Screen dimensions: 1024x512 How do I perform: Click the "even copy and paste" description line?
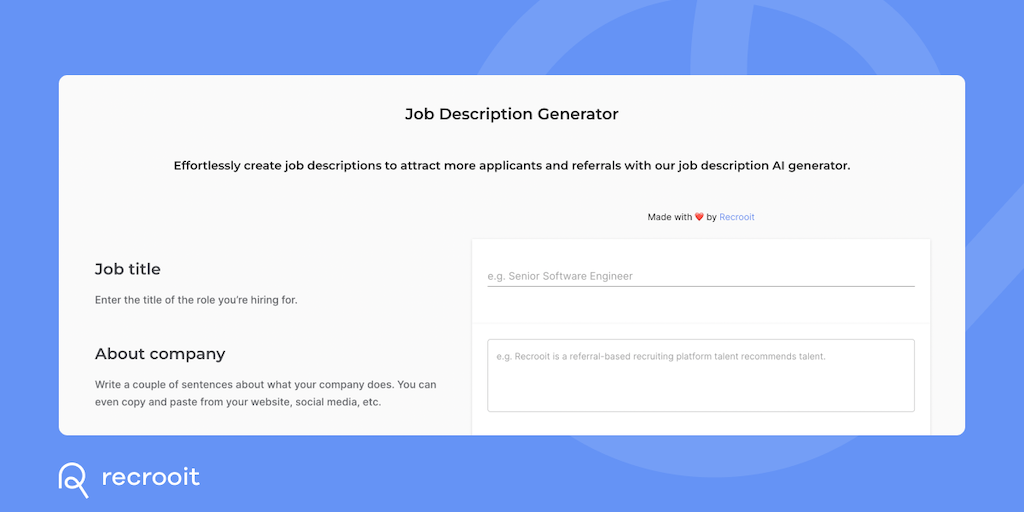coord(238,403)
